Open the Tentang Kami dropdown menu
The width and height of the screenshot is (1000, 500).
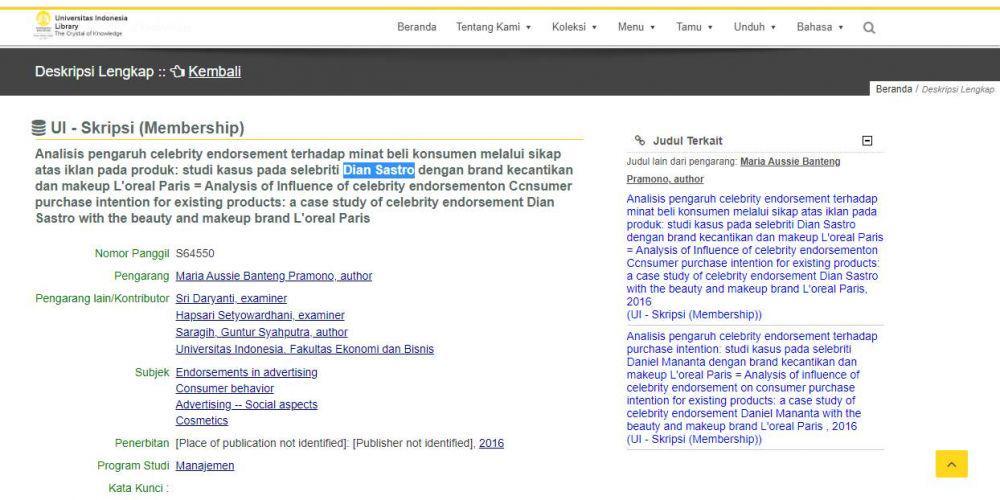pos(494,27)
